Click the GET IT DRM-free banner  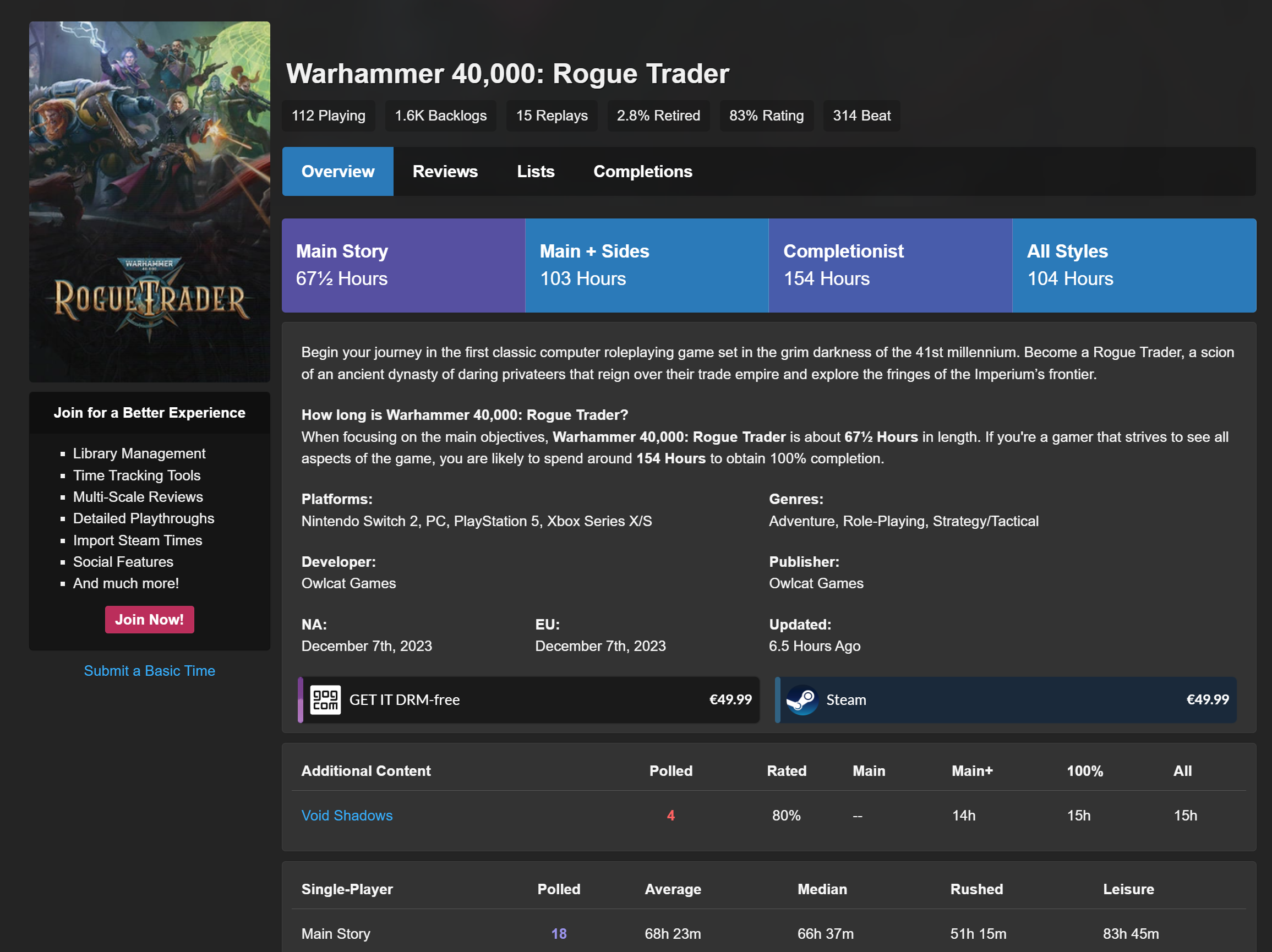click(529, 699)
